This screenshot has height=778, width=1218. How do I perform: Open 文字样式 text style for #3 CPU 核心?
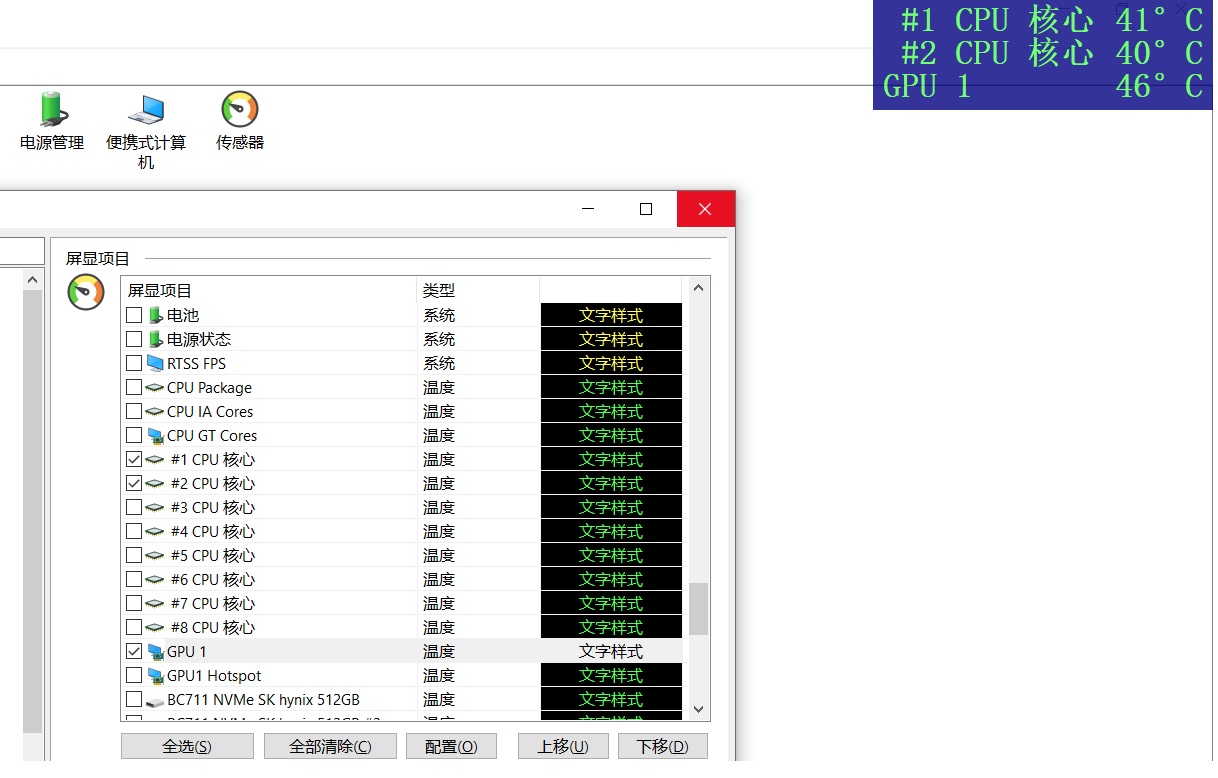point(611,508)
